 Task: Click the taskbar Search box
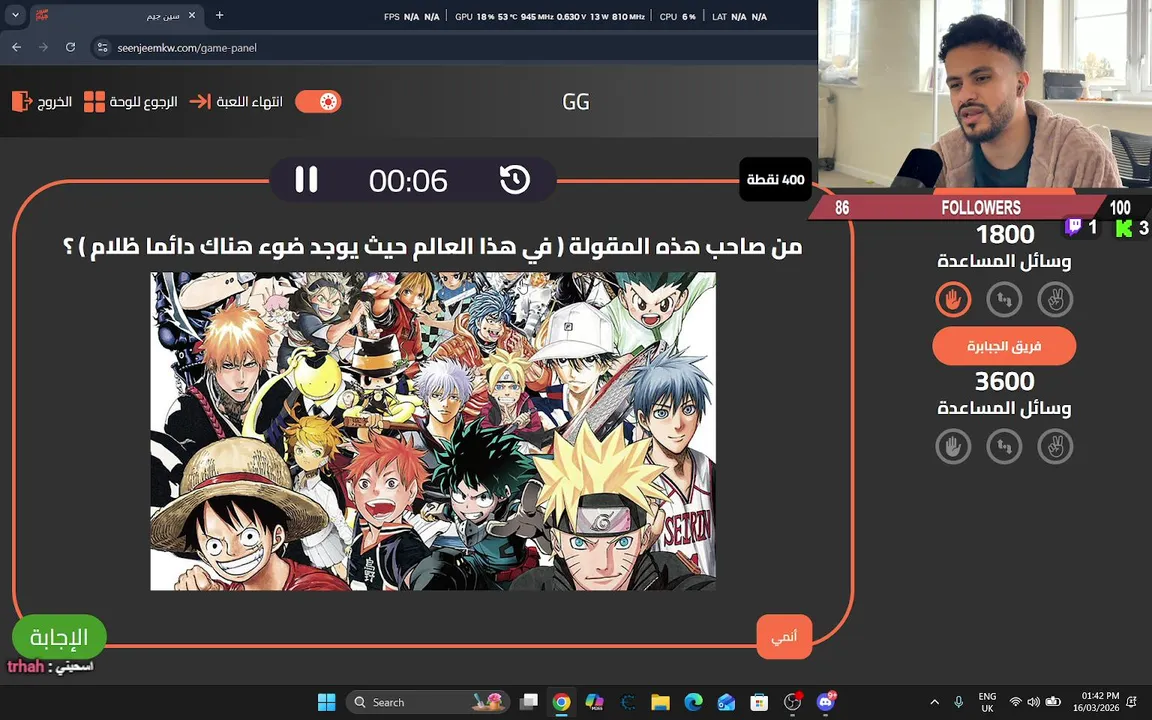428,702
